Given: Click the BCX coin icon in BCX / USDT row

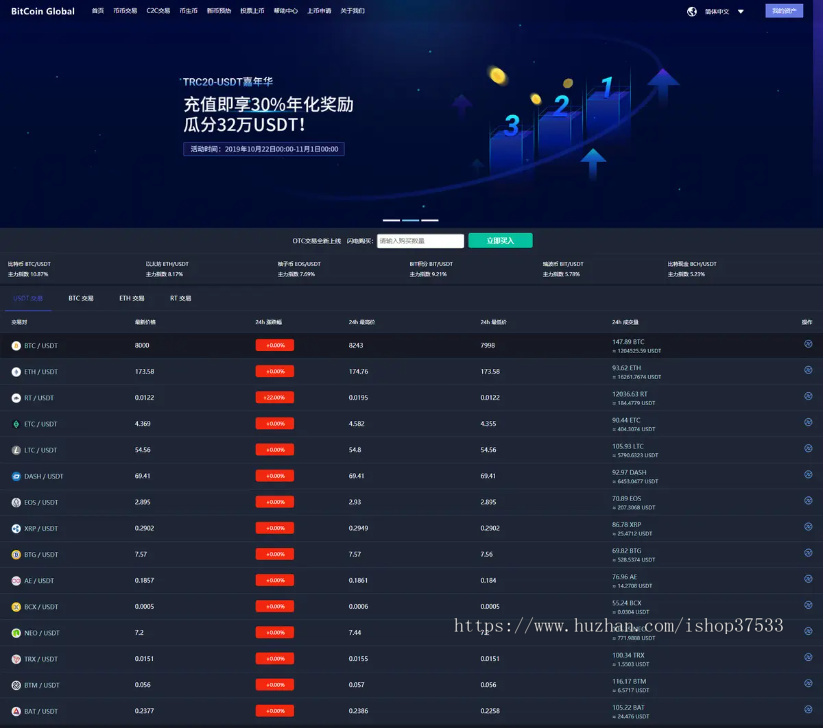Looking at the screenshot, I should point(16,607).
